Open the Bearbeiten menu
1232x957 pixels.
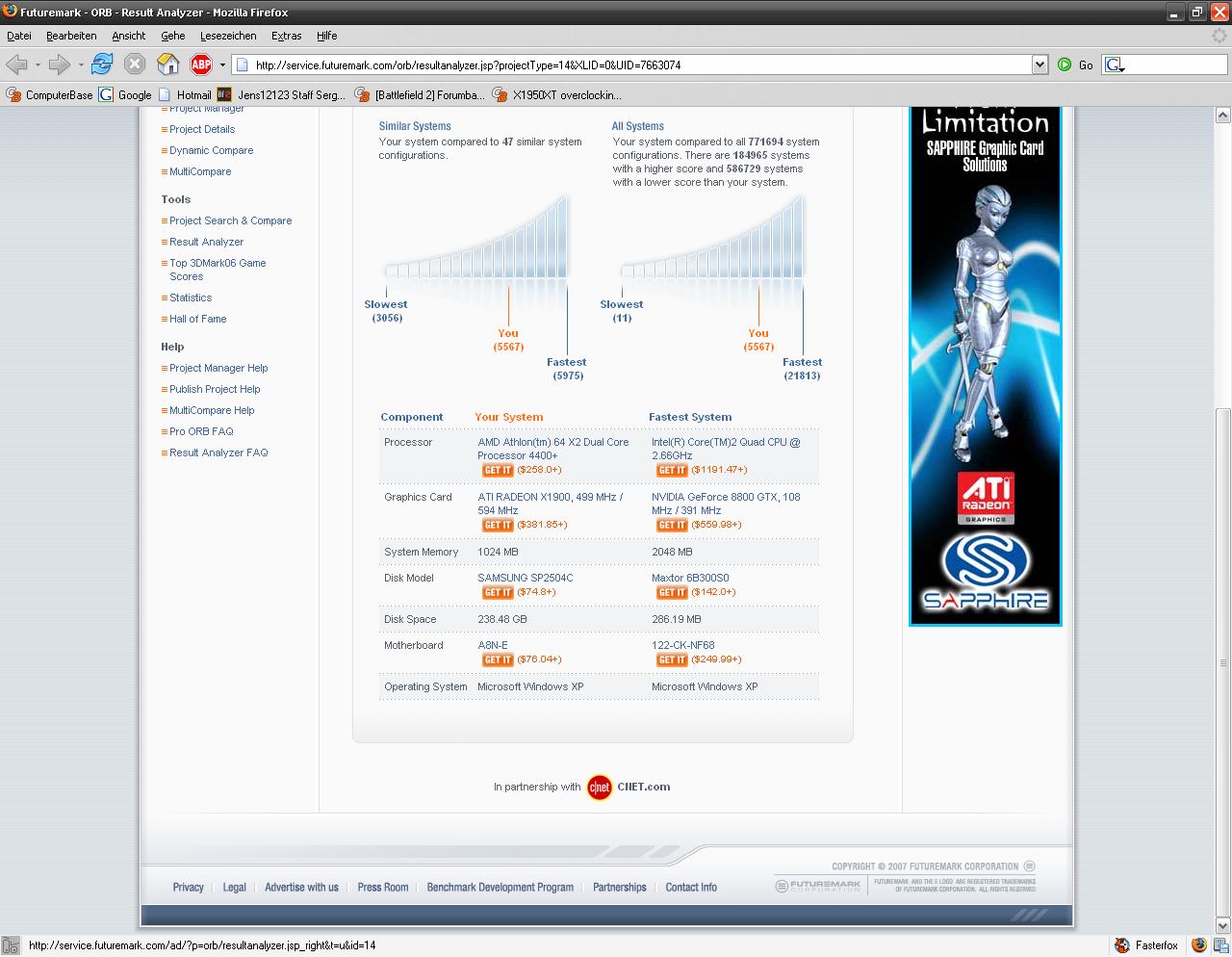click(x=71, y=36)
